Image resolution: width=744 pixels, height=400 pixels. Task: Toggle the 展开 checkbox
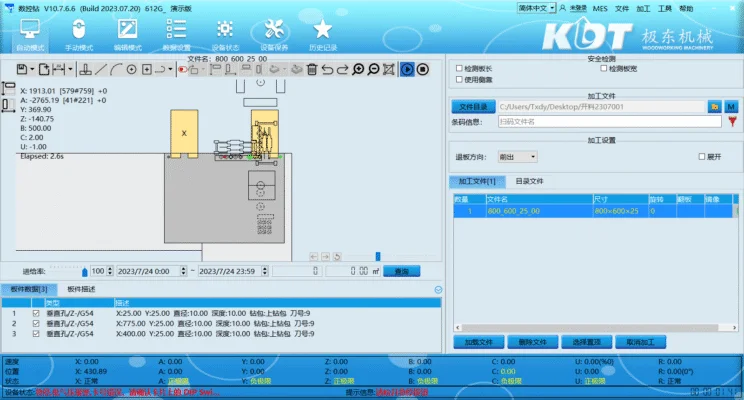[702, 157]
